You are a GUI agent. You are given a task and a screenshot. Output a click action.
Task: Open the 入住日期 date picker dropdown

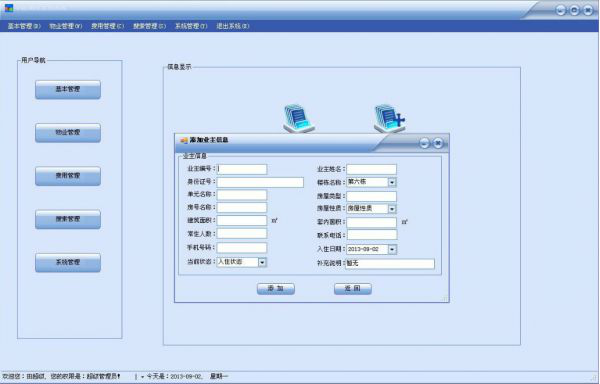pyautogui.click(x=392, y=249)
